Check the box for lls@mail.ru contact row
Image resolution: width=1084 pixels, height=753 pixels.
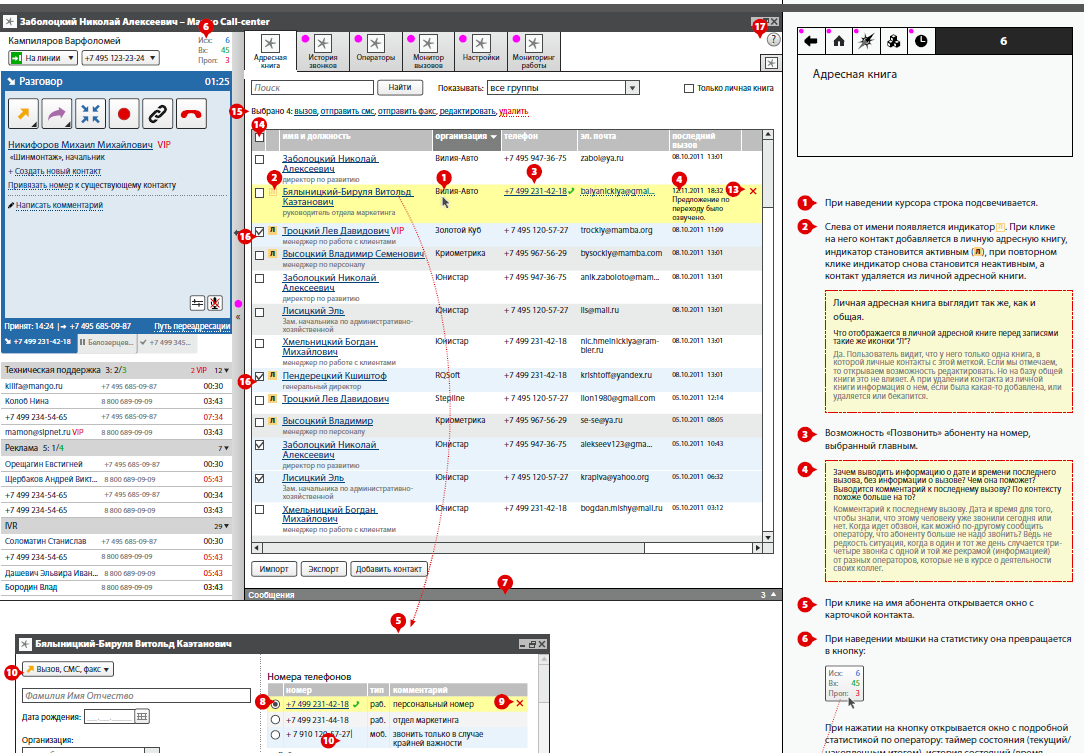click(259, 313)
